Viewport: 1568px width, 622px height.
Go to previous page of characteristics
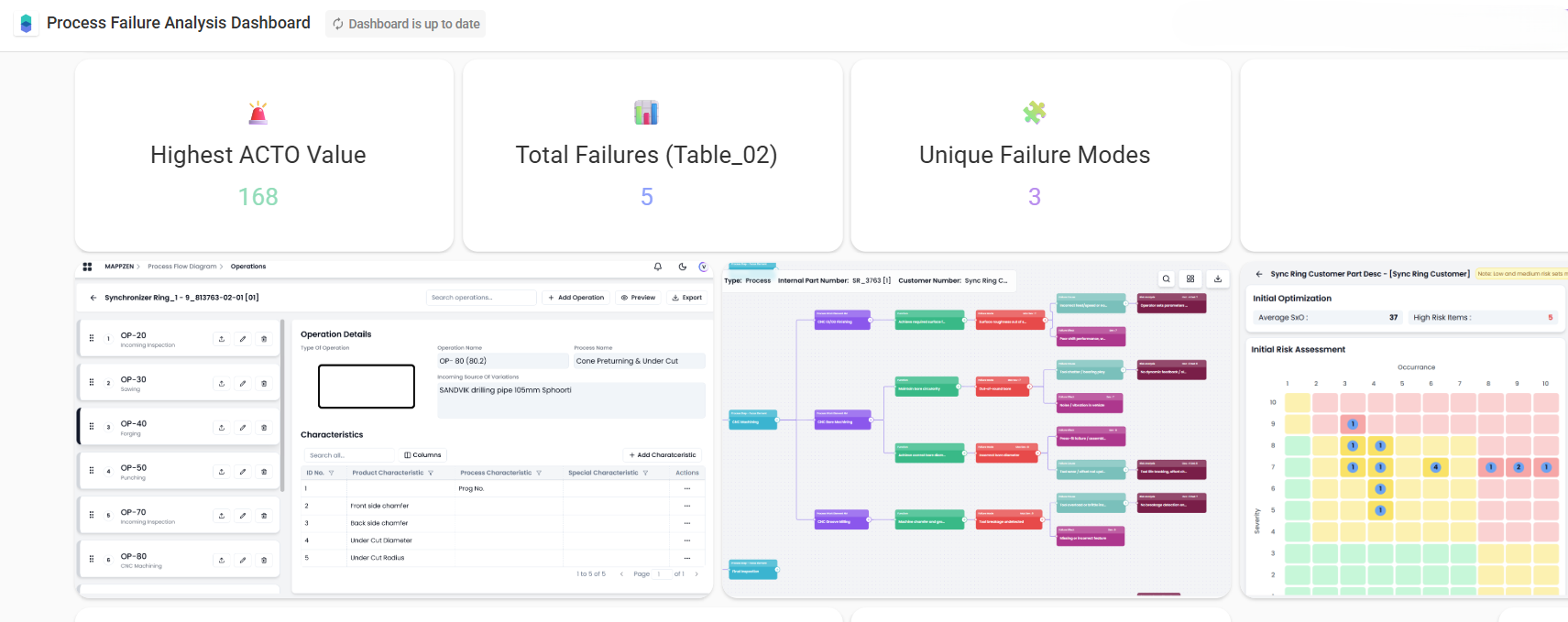pos(621,574)
